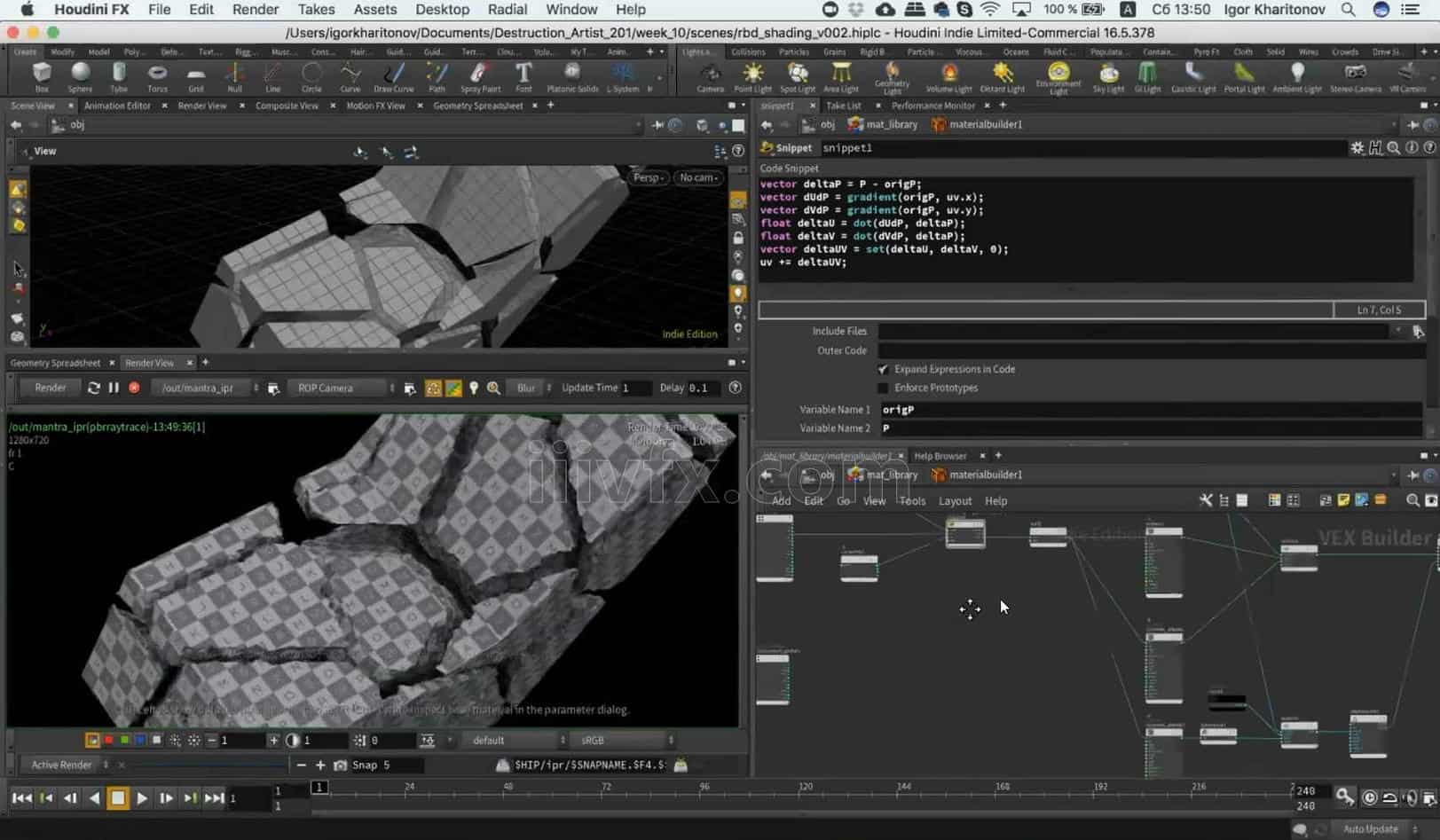Open the Apple menu
This screenshot has height=840, width=1440.
click(27, 10)
